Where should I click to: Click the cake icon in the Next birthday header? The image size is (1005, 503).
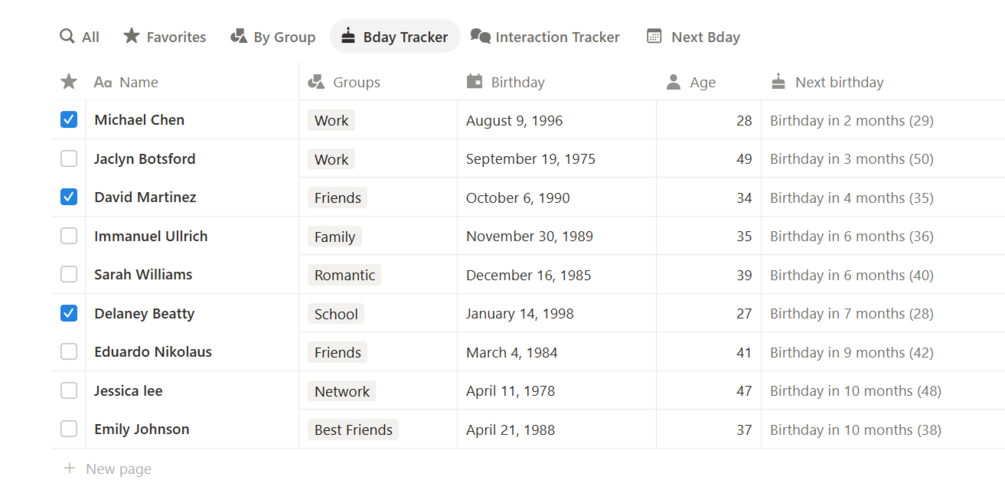point(778,82)
